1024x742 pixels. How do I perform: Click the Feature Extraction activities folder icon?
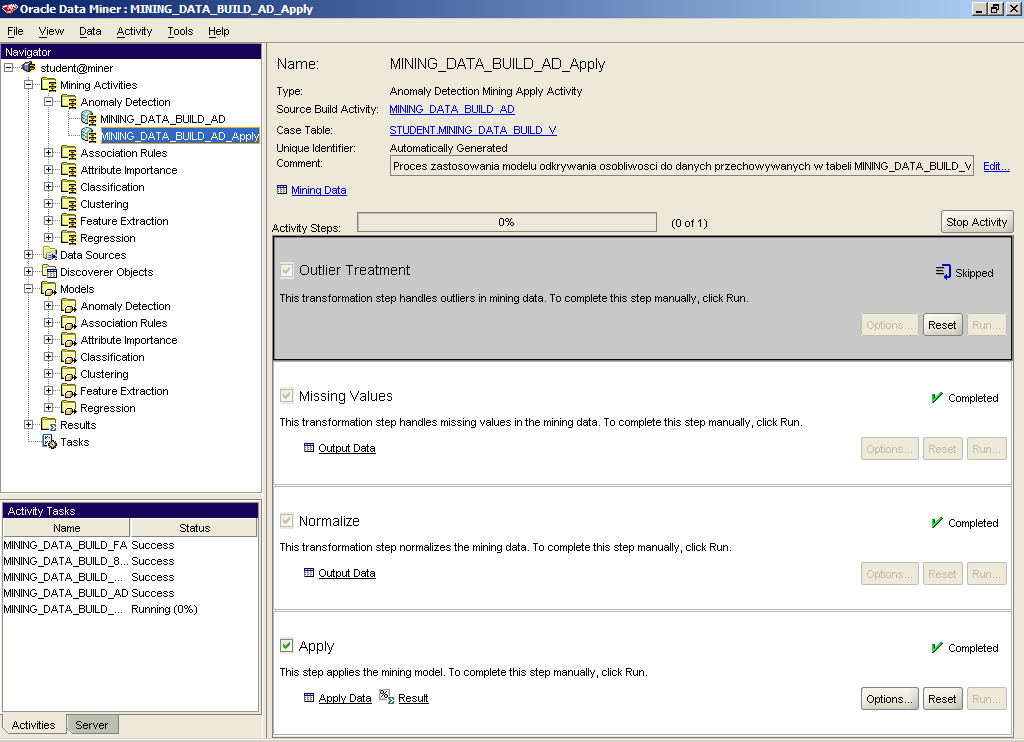tap(69, 221)
